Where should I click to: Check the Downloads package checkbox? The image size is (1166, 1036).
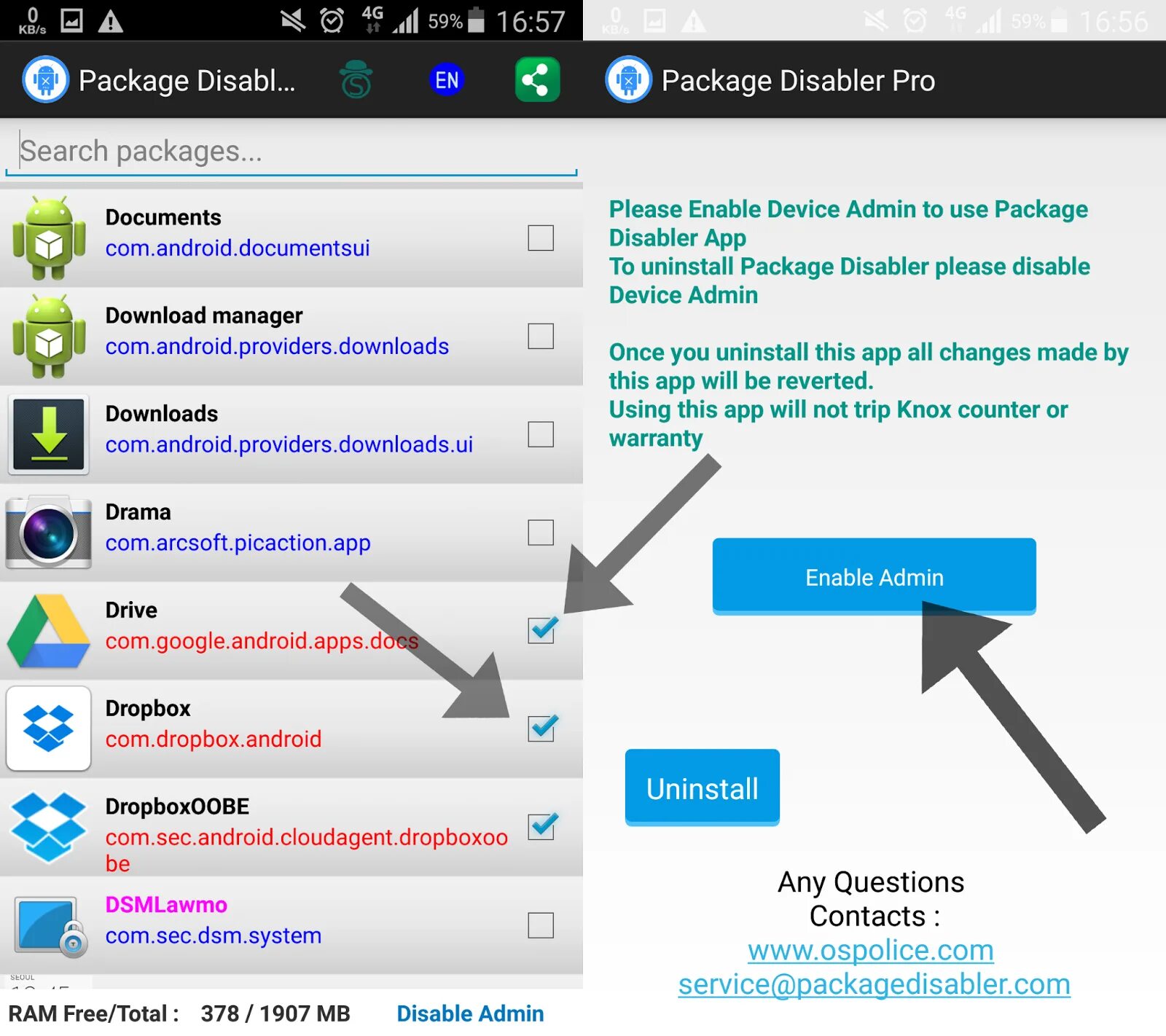click(x=541, y=434)
